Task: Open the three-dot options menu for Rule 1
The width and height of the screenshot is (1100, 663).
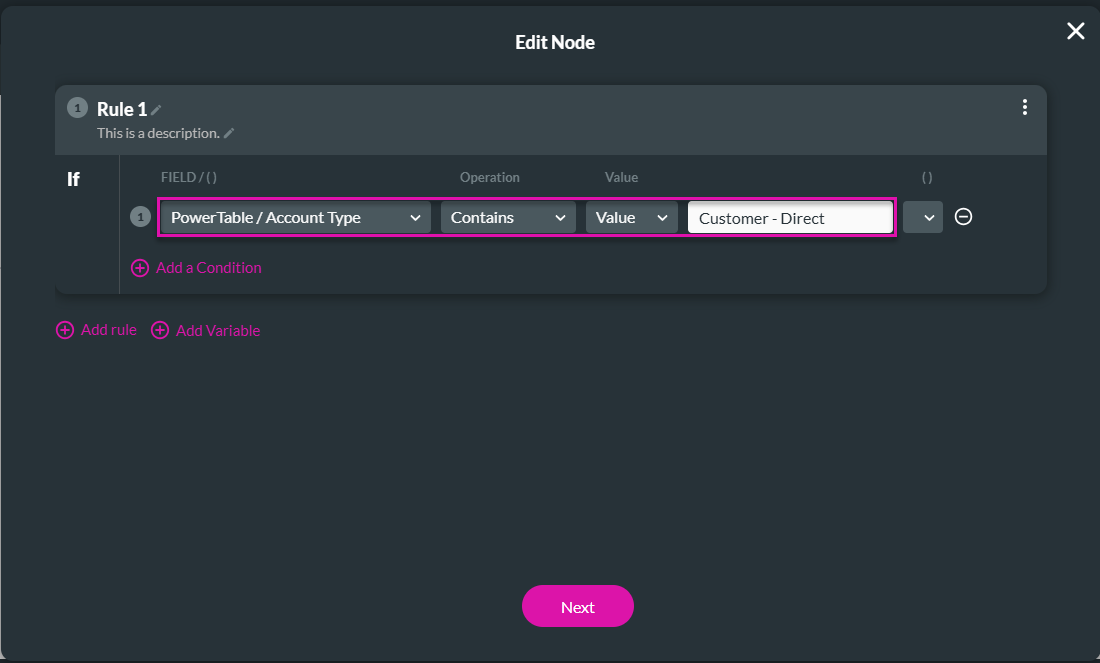Action: (1024, 107)
